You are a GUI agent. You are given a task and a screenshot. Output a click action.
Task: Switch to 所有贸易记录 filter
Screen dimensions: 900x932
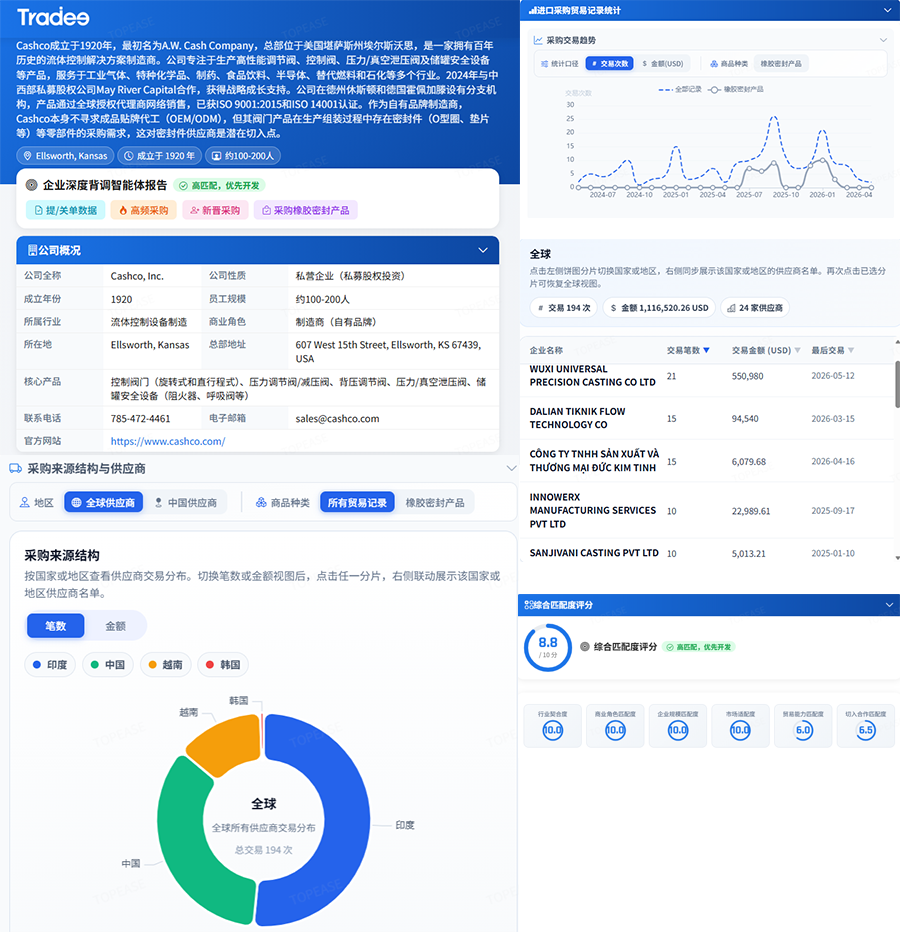357,502
